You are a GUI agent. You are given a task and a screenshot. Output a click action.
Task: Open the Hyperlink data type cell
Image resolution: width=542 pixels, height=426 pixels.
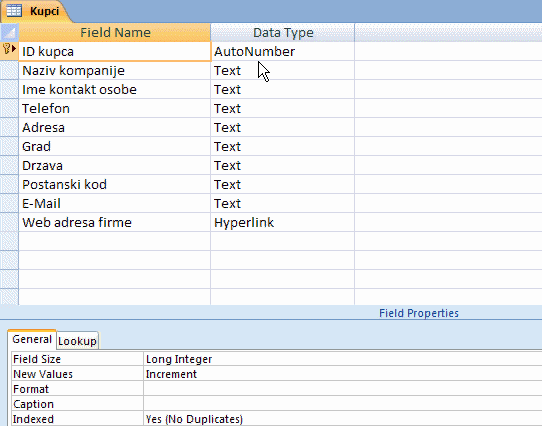click(282, 223)
